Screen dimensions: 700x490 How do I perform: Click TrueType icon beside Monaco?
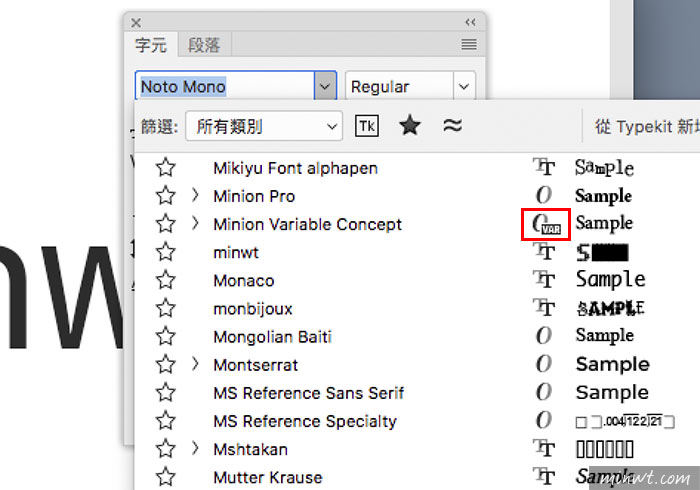pyautogui.click(x=544, y=280)
